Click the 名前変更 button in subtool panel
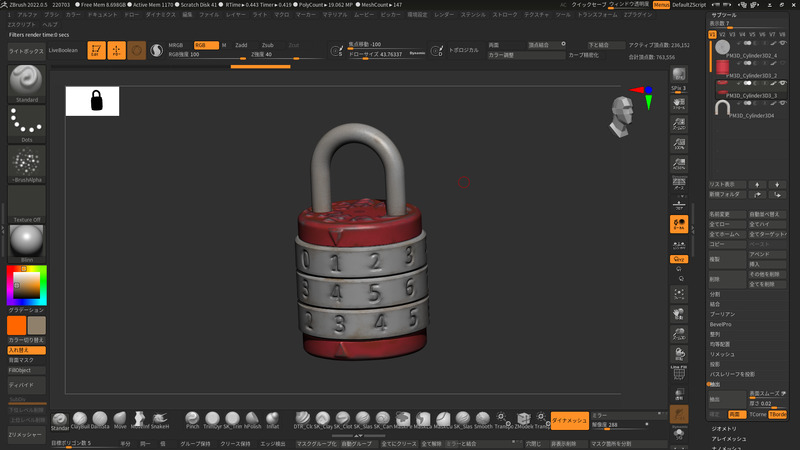Screen dimensions: 800x450 click(727, 214)
